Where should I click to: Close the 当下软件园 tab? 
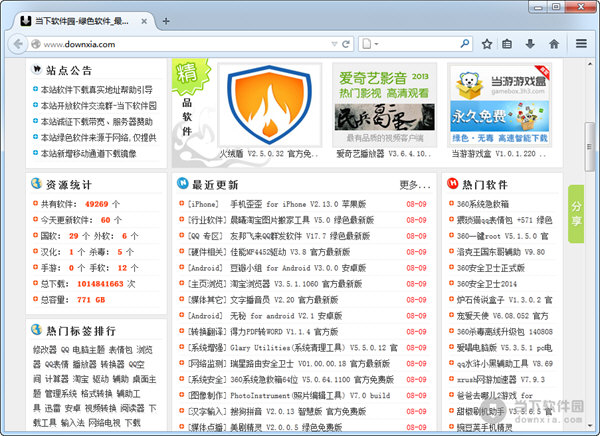[144, 21]
